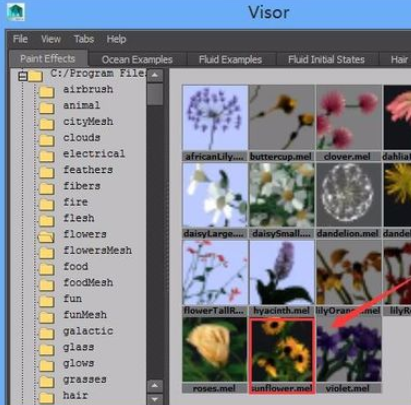Open the Tabs menu
411x405 pixels.
point(84,39)
